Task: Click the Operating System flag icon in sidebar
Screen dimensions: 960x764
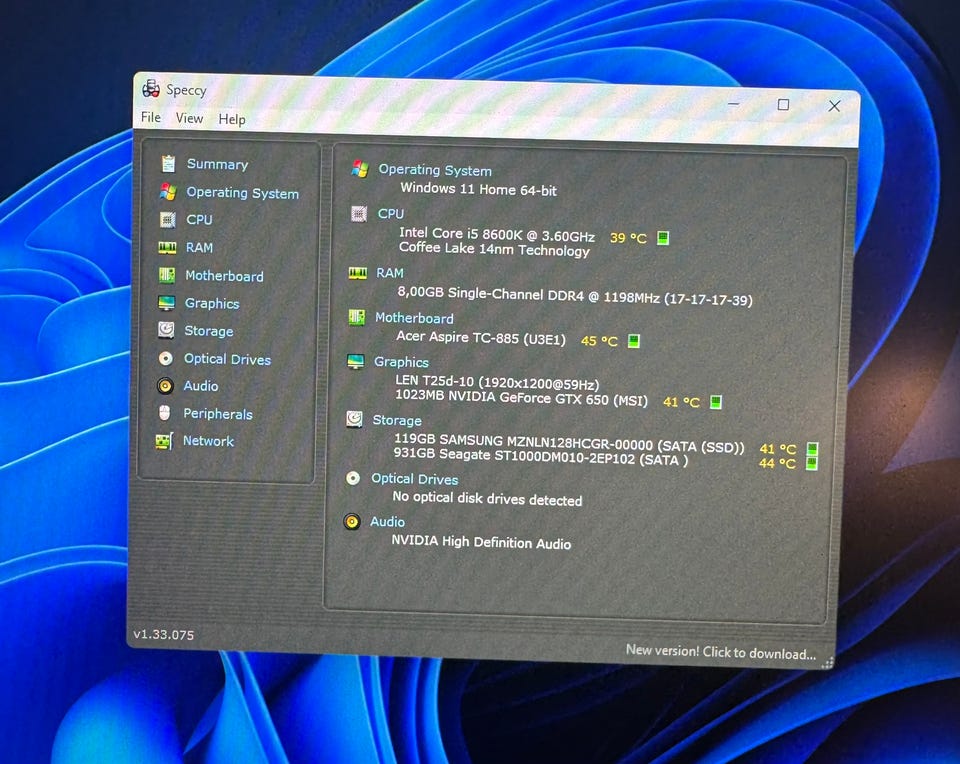Action: [x=168, y=192]
